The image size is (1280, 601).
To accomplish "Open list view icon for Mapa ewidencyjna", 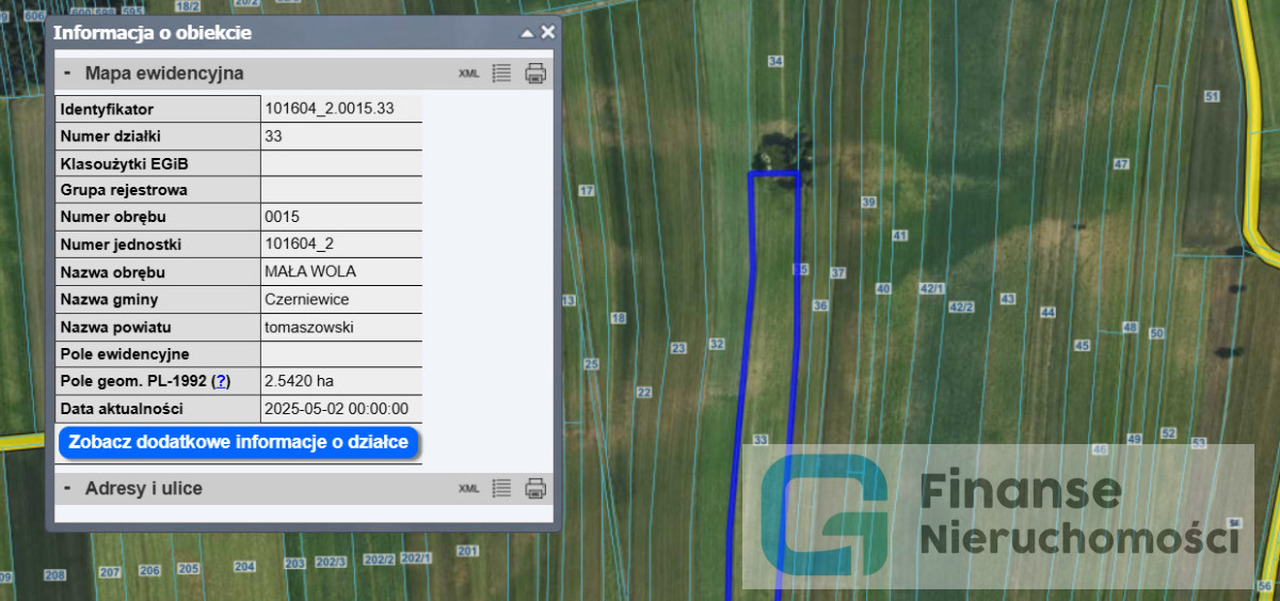I will pyautogui.click(x=502, y=74).
